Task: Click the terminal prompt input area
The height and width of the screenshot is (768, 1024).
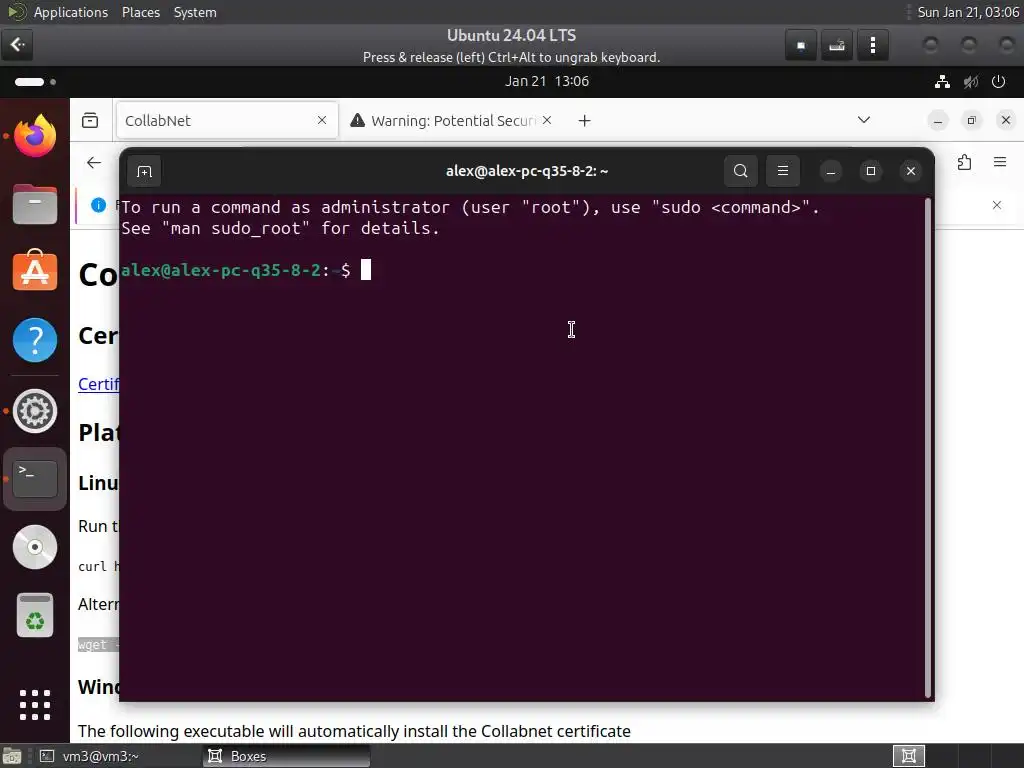Action: point(366,270)
